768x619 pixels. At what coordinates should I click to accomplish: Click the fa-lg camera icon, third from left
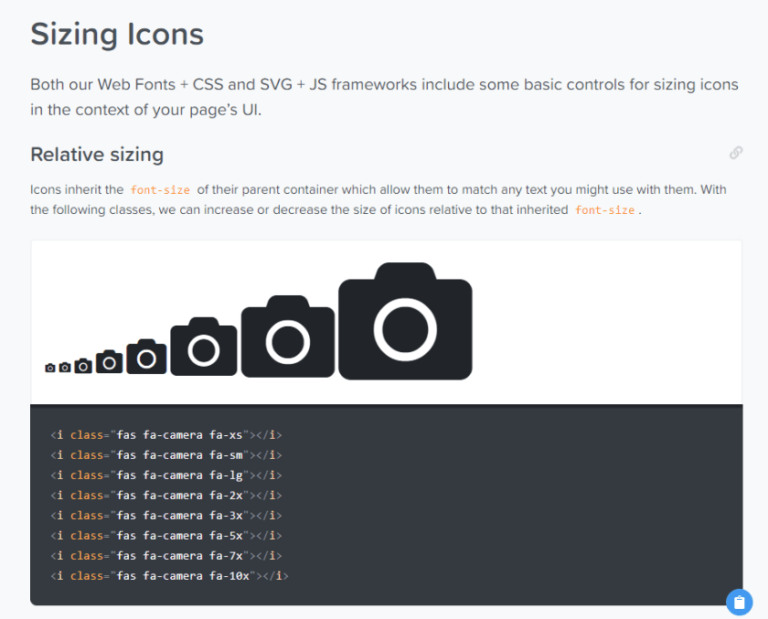(83, 366)
